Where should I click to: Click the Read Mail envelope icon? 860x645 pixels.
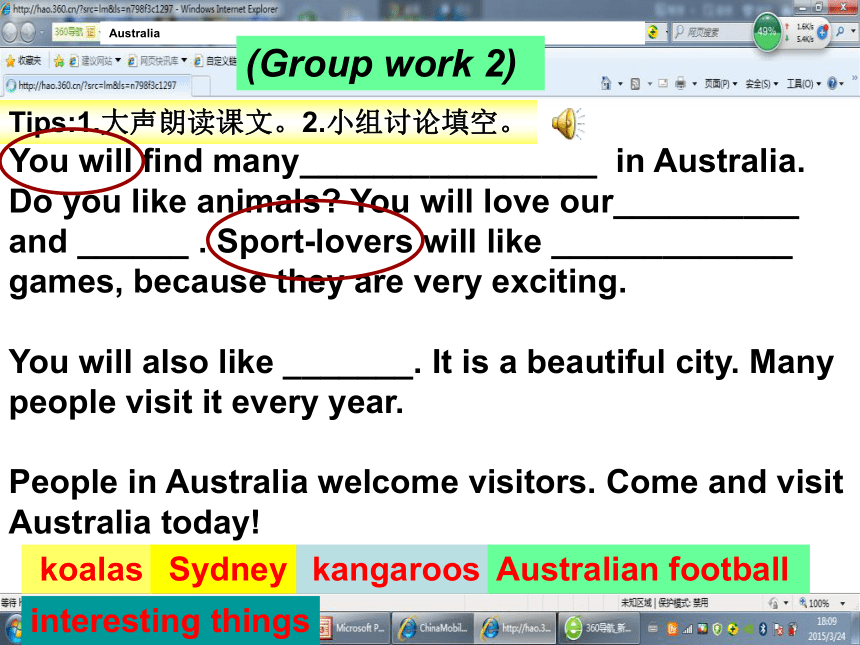point(663,83)
